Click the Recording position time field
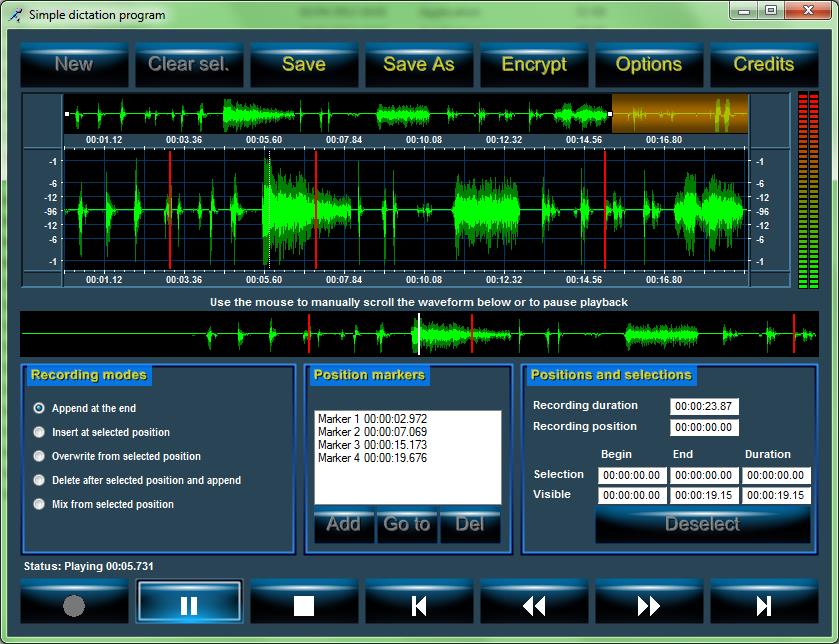The width and height of the screenshot is (839, 644). click(704, 428)
